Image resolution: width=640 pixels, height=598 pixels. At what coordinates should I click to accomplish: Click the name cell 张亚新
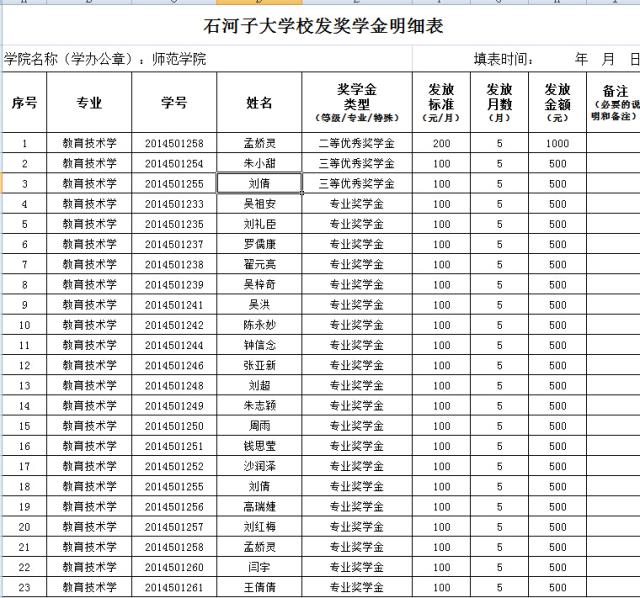[x=259, y=365]
